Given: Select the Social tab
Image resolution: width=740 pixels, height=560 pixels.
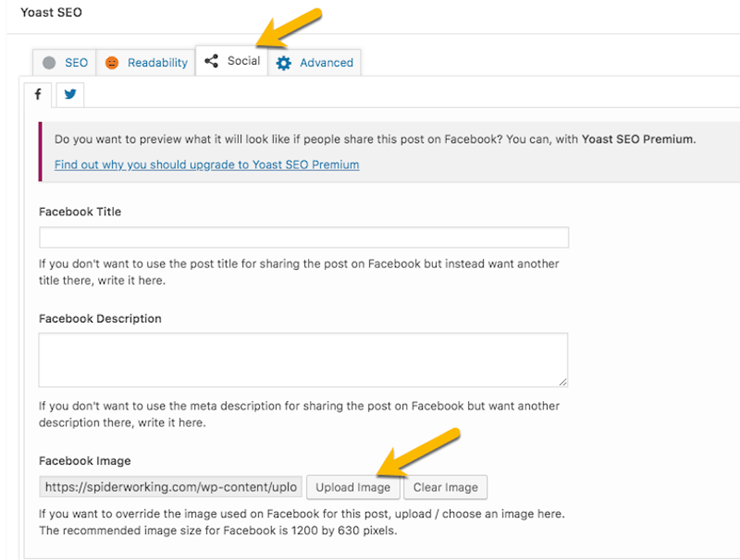Looking at the screenshot, I should tap(232, 61).
